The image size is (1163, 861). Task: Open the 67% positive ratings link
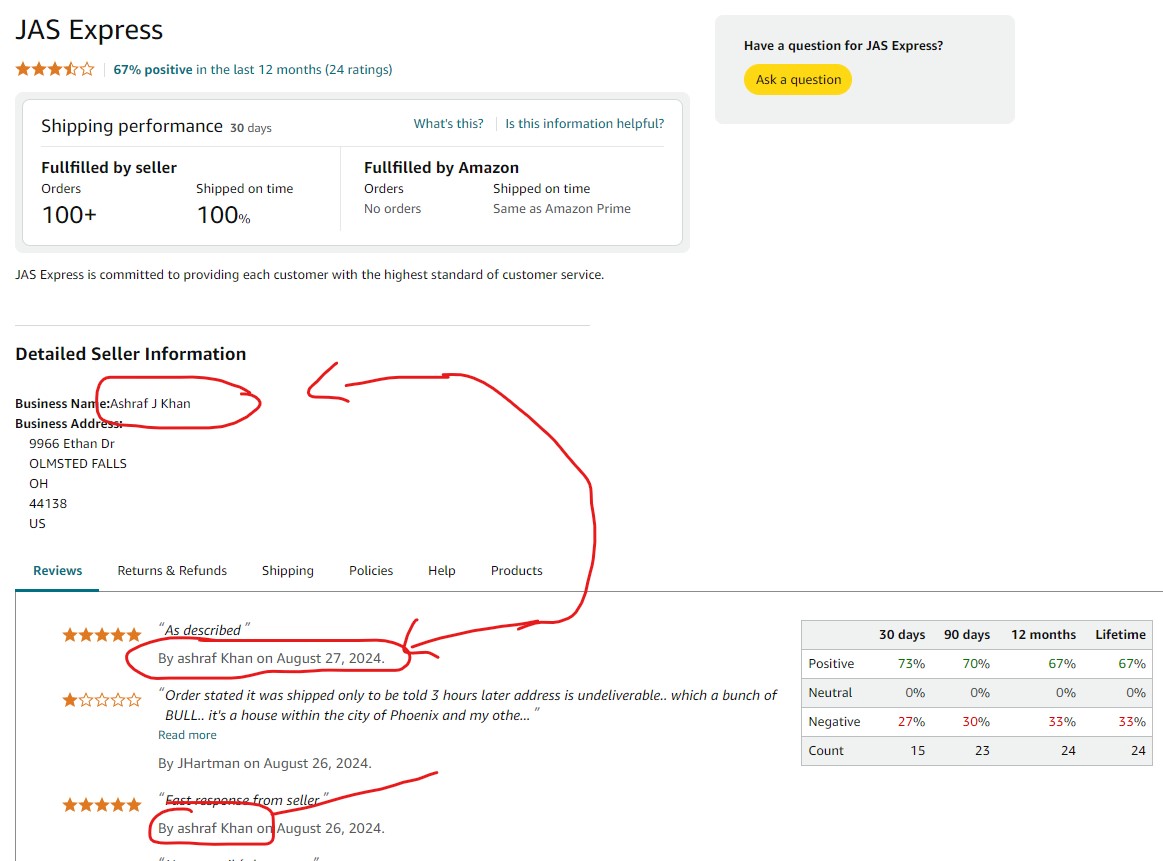point(253,70)
